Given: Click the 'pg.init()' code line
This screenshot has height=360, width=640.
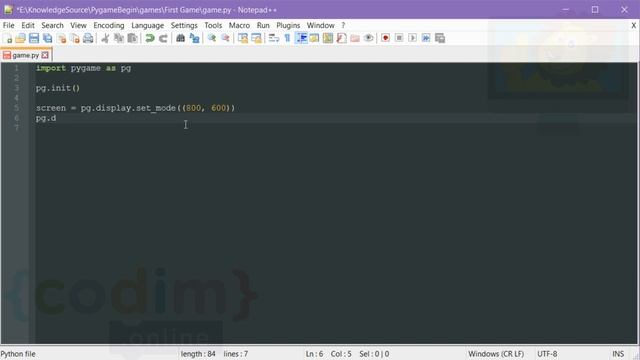Looking at the screenshot, I should click(58, 88).
